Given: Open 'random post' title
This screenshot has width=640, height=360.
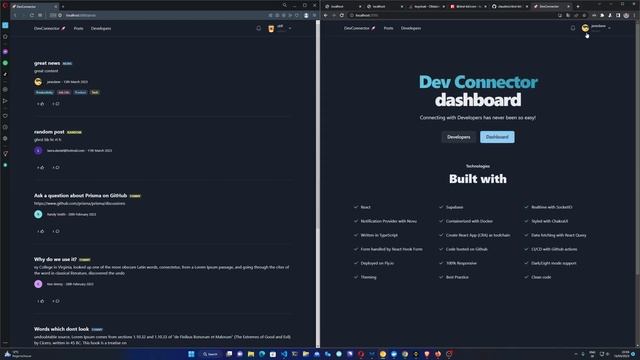Looking at the screenshot, I should [x=49, y=132].
